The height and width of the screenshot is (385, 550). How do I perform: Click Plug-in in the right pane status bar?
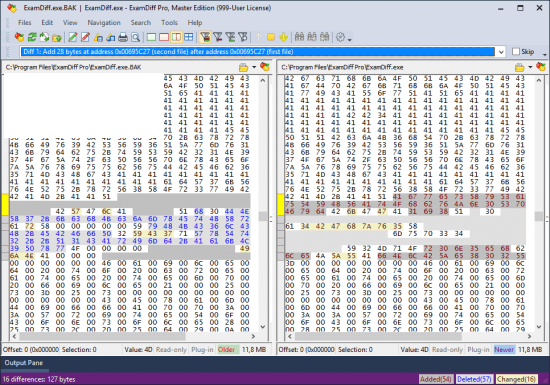pos(478,350)
